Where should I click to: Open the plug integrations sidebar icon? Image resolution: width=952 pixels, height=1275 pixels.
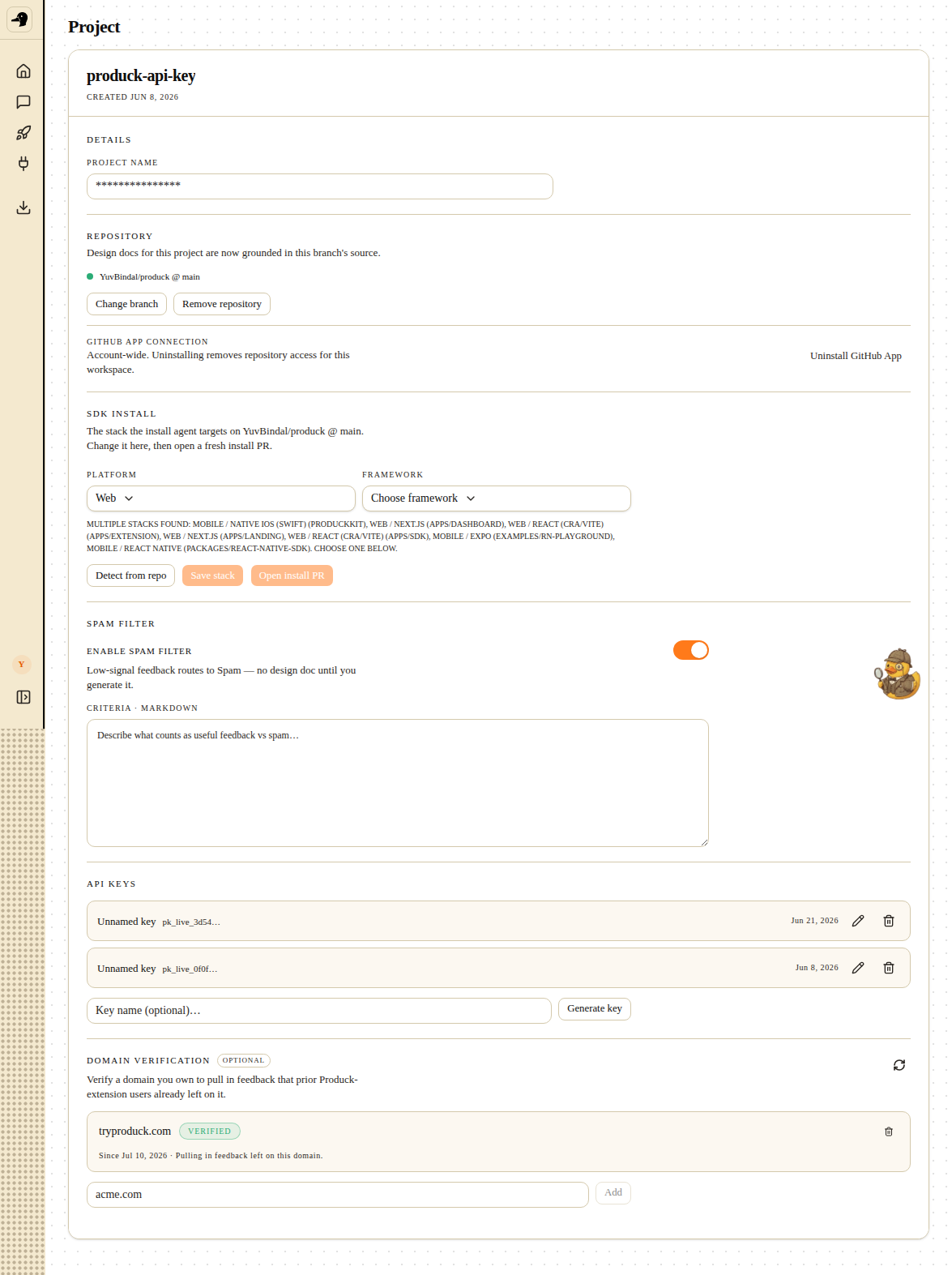[23, 164]
